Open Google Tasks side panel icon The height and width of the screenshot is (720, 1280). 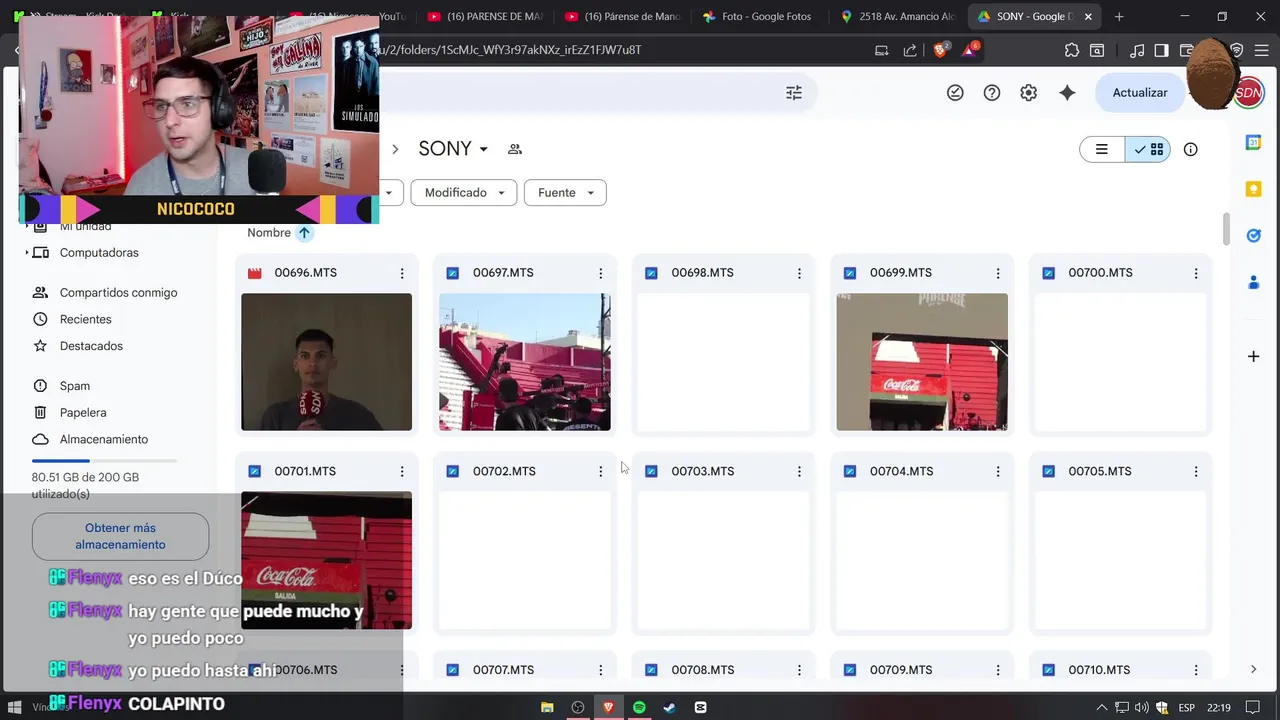1253,236
